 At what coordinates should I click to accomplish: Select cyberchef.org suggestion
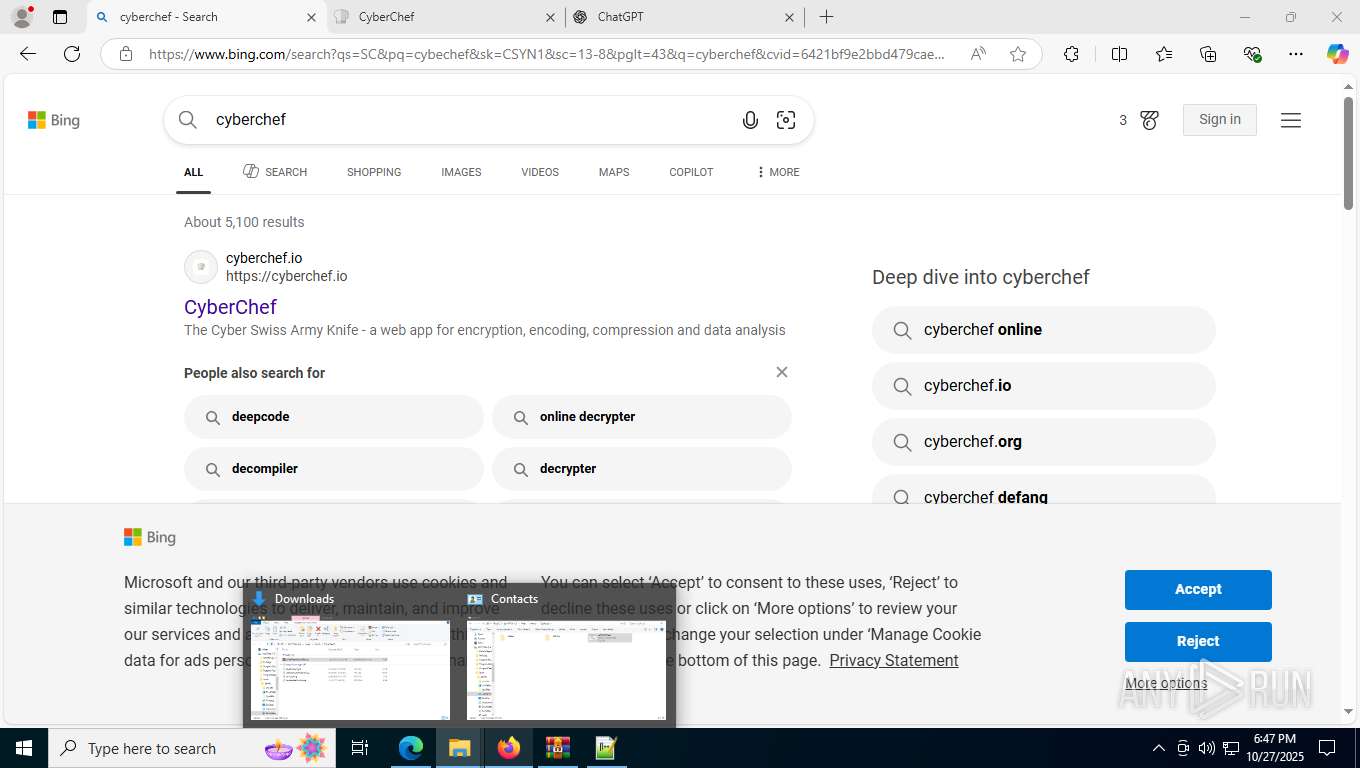tap(1044, 442)
